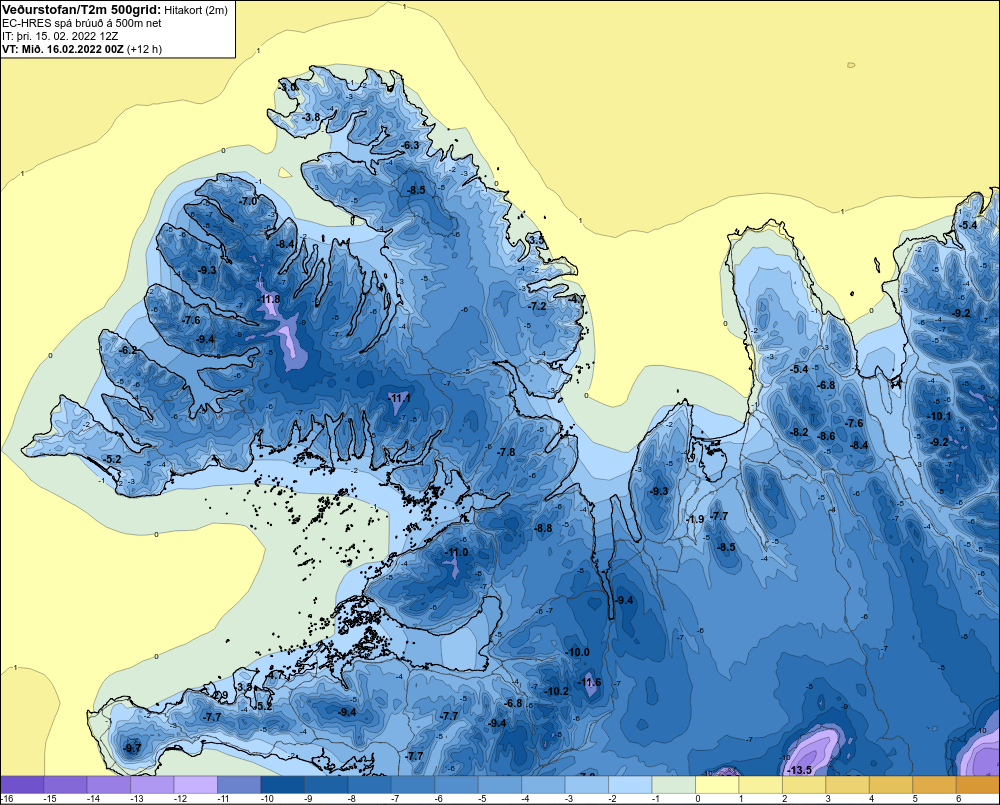Click the -11.8 temperature label on the map
Image resolution: width=1000 pixels, height=805 pixels.
click(x=268, y=299)
